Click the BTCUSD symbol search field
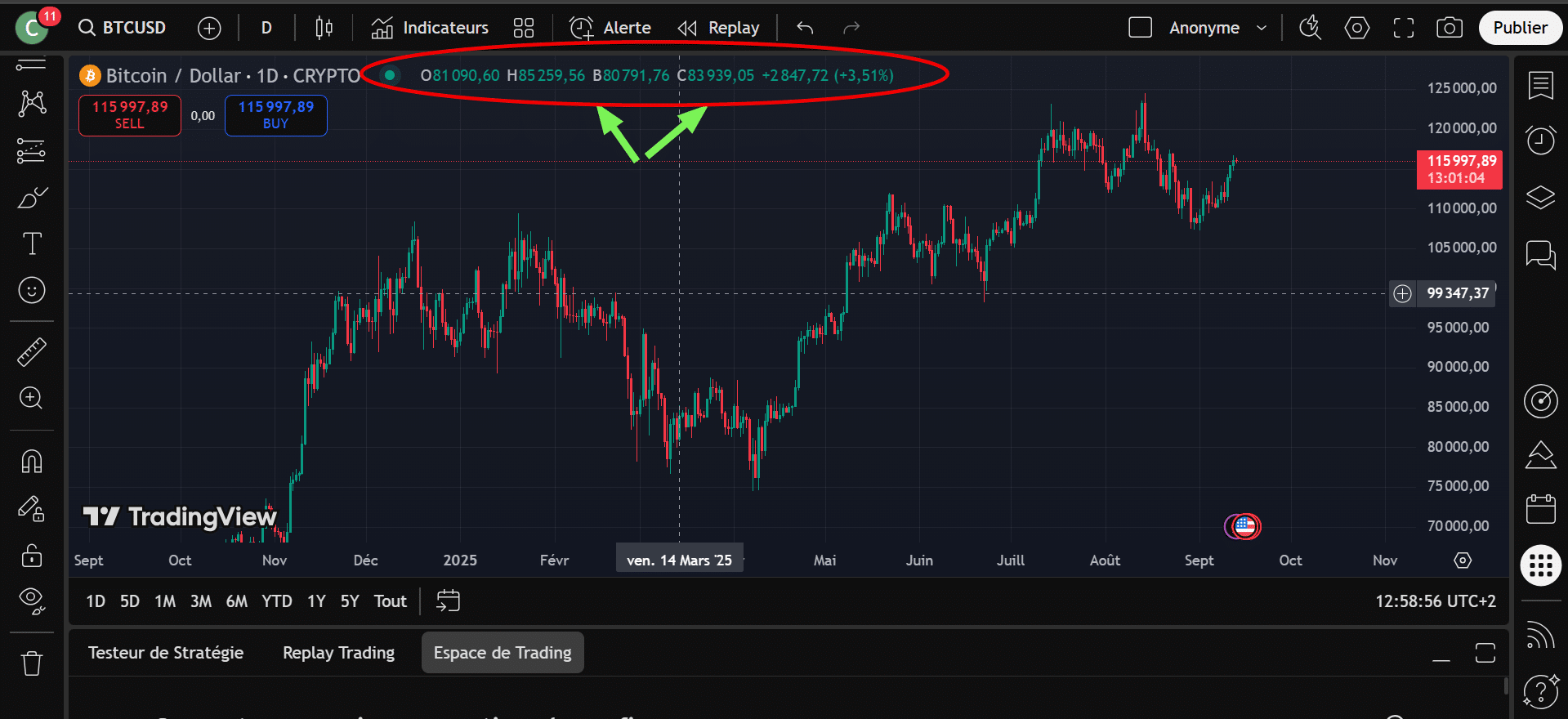 coord(123,28)
